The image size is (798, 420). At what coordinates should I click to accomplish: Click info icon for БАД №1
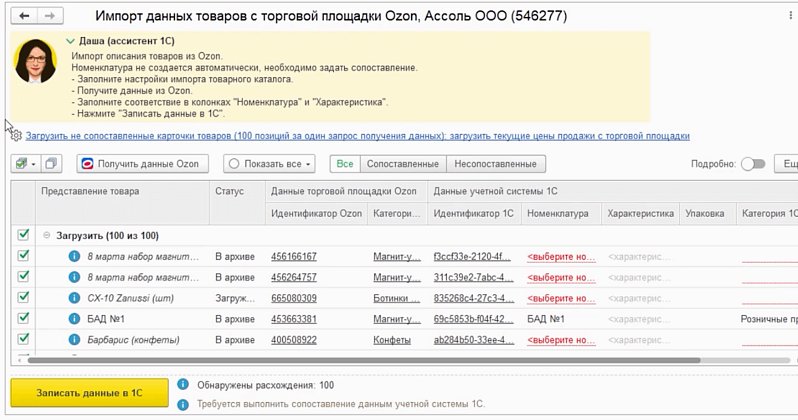74,319
